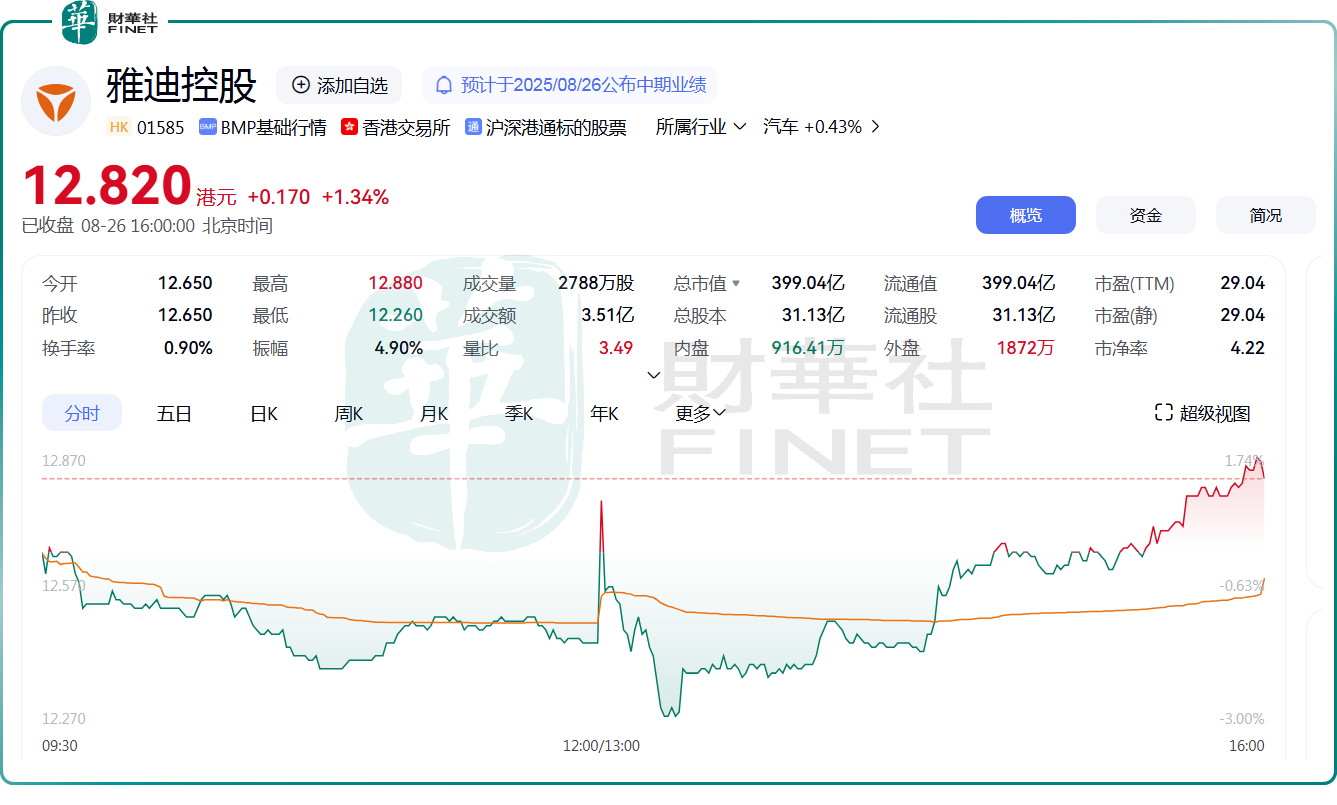This screenshot has height=805, width=1337.
Task: Add stock via 添加自选 button
Action: pos(339,85)
